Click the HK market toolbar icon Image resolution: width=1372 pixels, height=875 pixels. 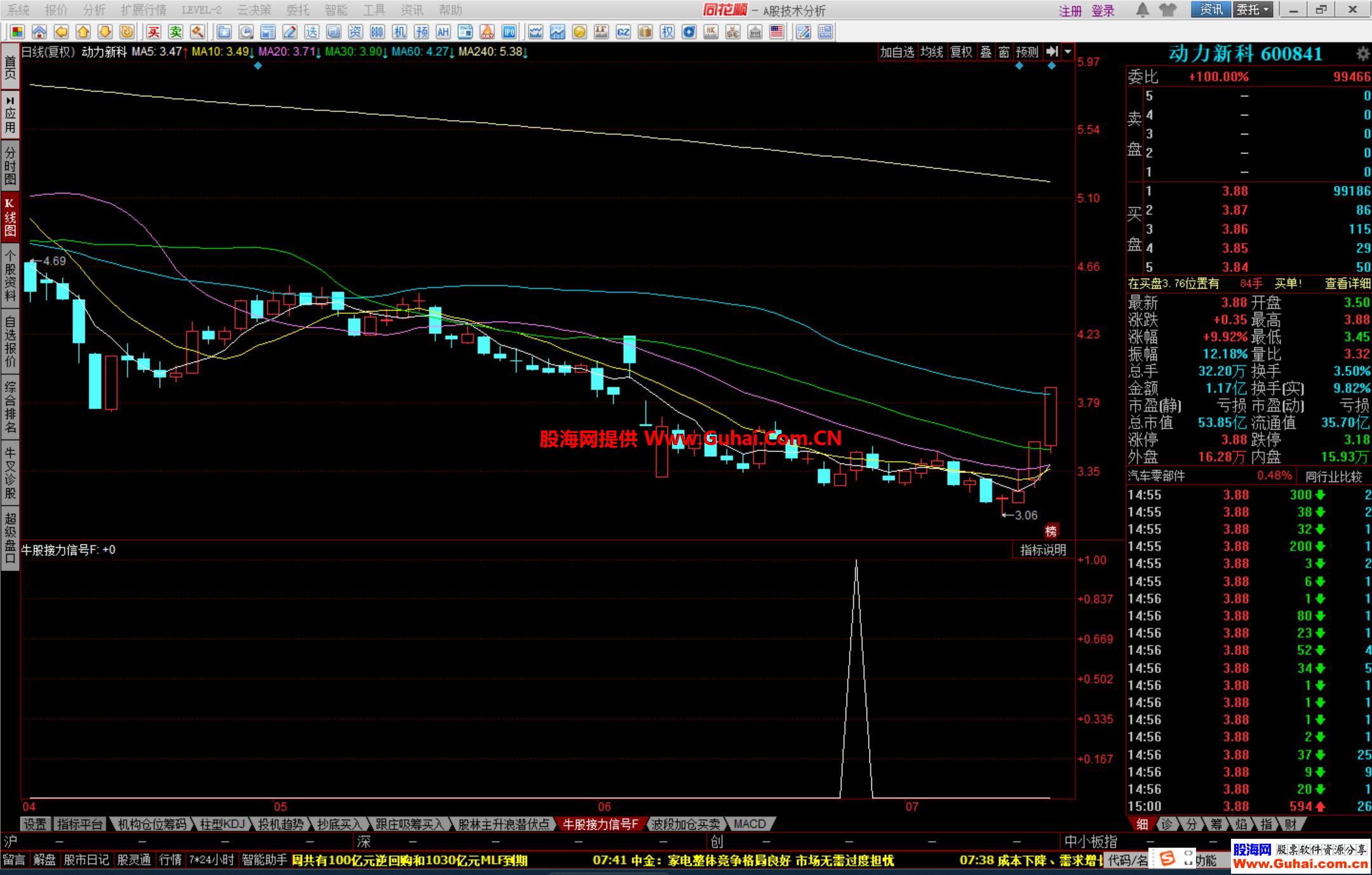[711, 32]
